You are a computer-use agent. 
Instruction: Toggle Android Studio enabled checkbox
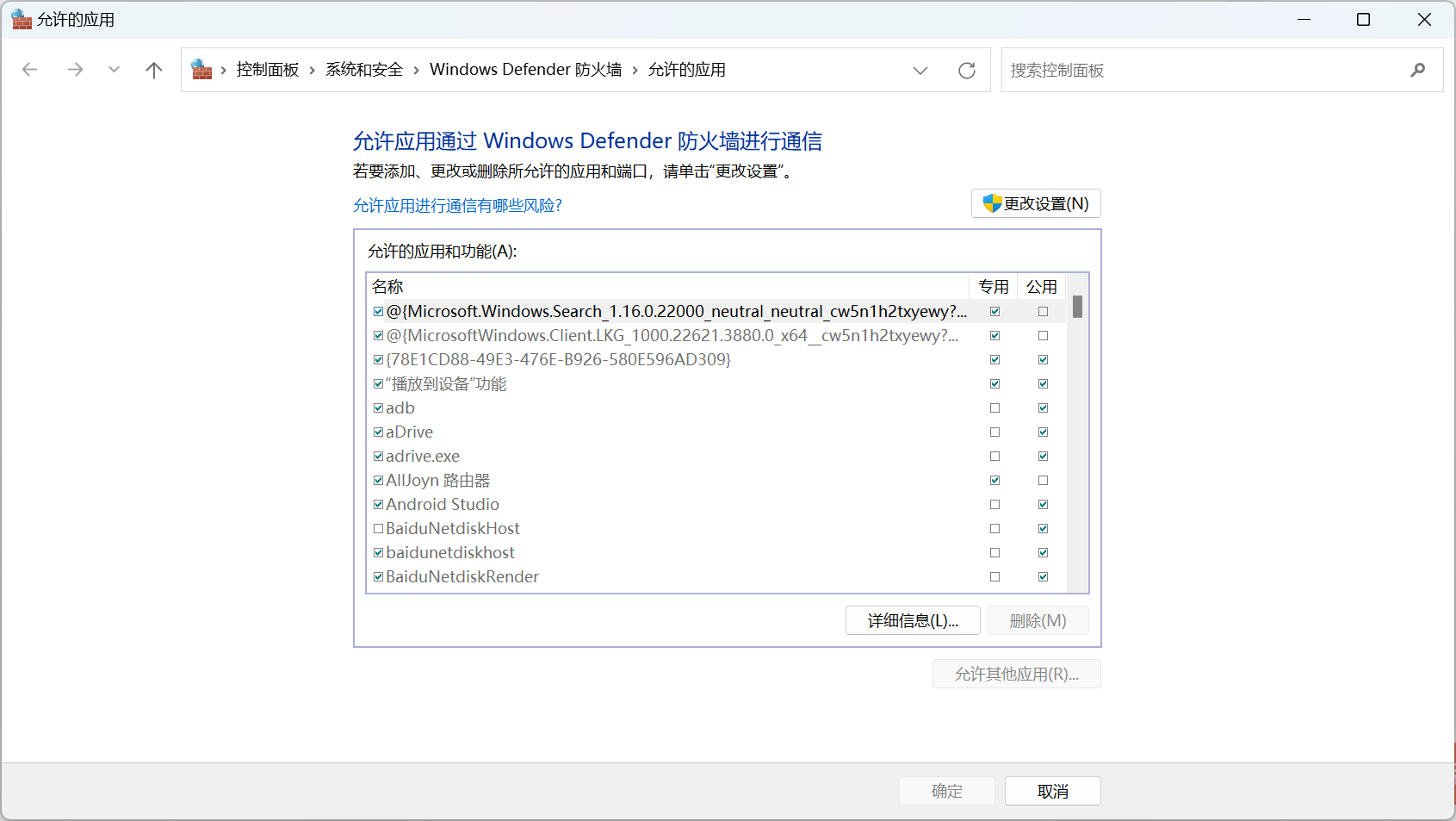click(x=378, y=505)
